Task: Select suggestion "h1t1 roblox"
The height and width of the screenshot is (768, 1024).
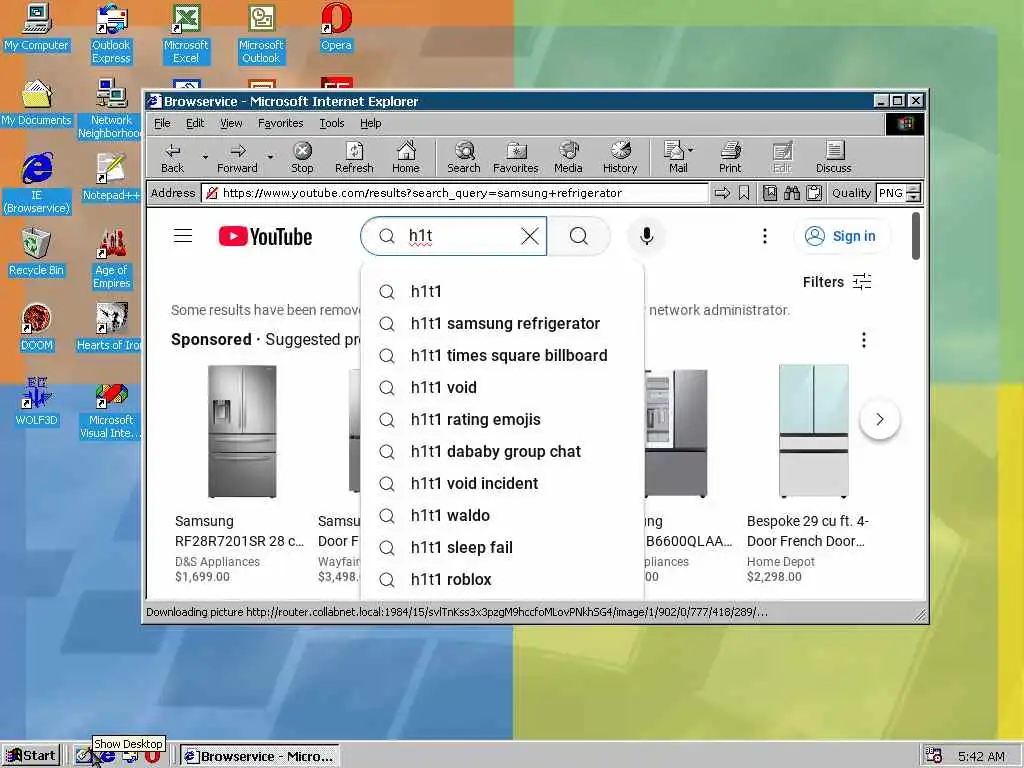Action: pos(502,579)
